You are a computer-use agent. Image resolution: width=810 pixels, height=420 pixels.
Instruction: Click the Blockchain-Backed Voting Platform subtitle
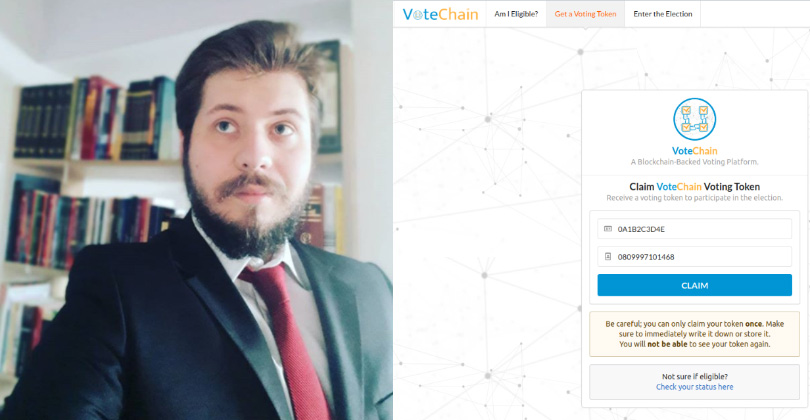694,162
